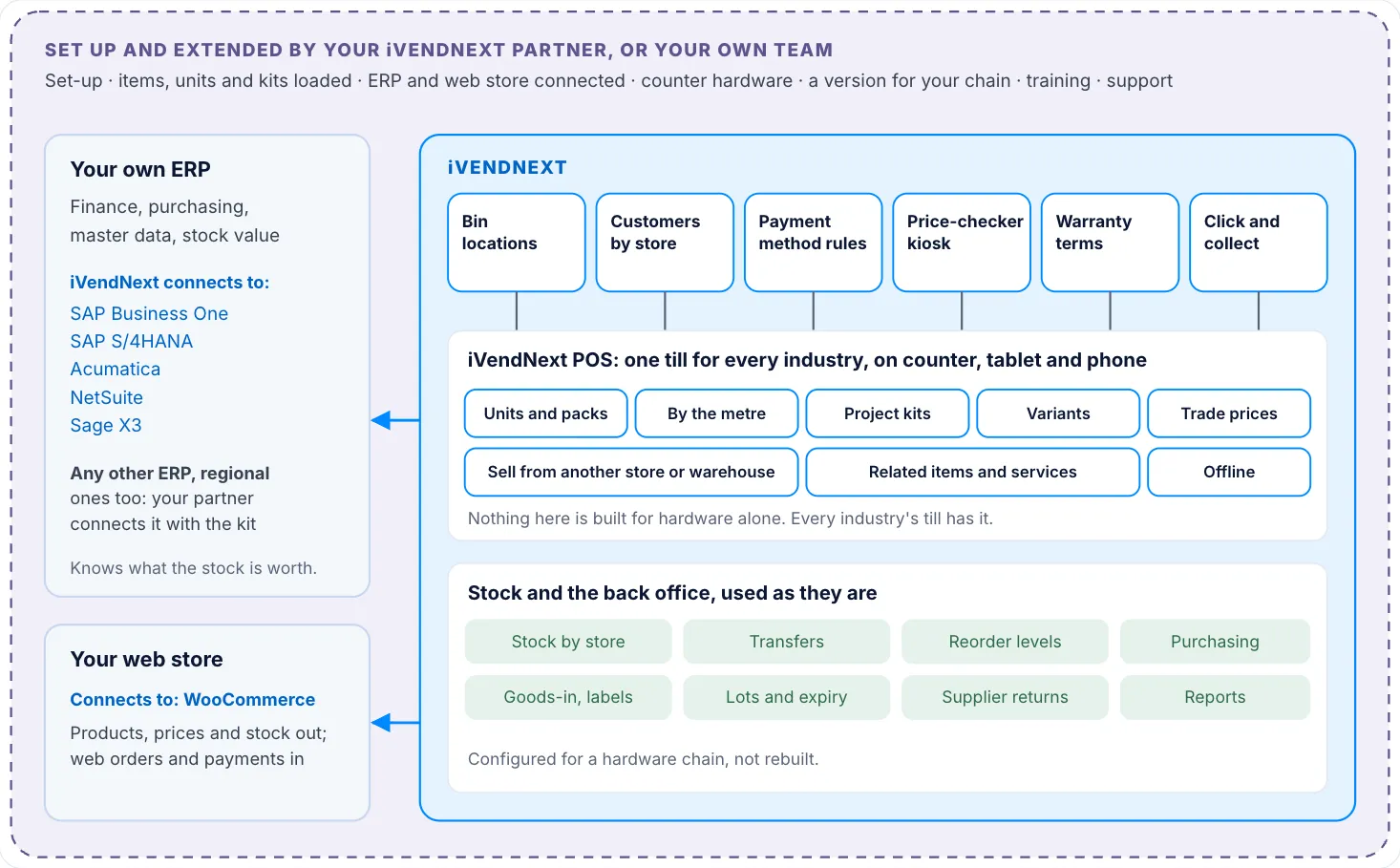The height and width of the screenshot is (868, 1400).
Task: Click the NetSuite link
Action: pyautogui.click(x=107, y=397)
